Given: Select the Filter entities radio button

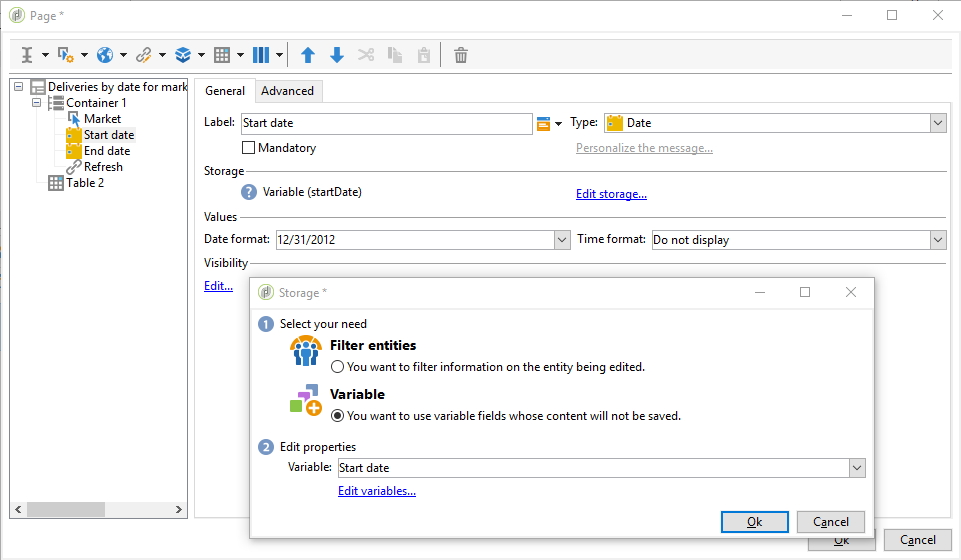Looking at the screenshot, I should point(337,367).
